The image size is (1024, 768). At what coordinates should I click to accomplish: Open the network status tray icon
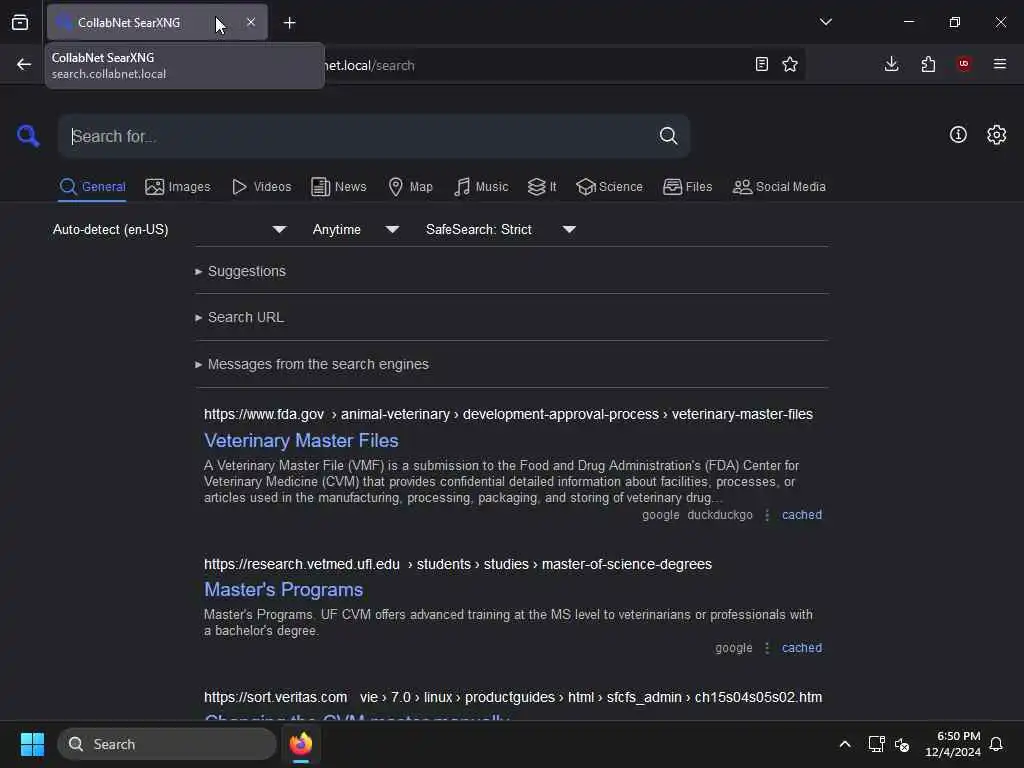pyautogui.click(x=876, y=744)
